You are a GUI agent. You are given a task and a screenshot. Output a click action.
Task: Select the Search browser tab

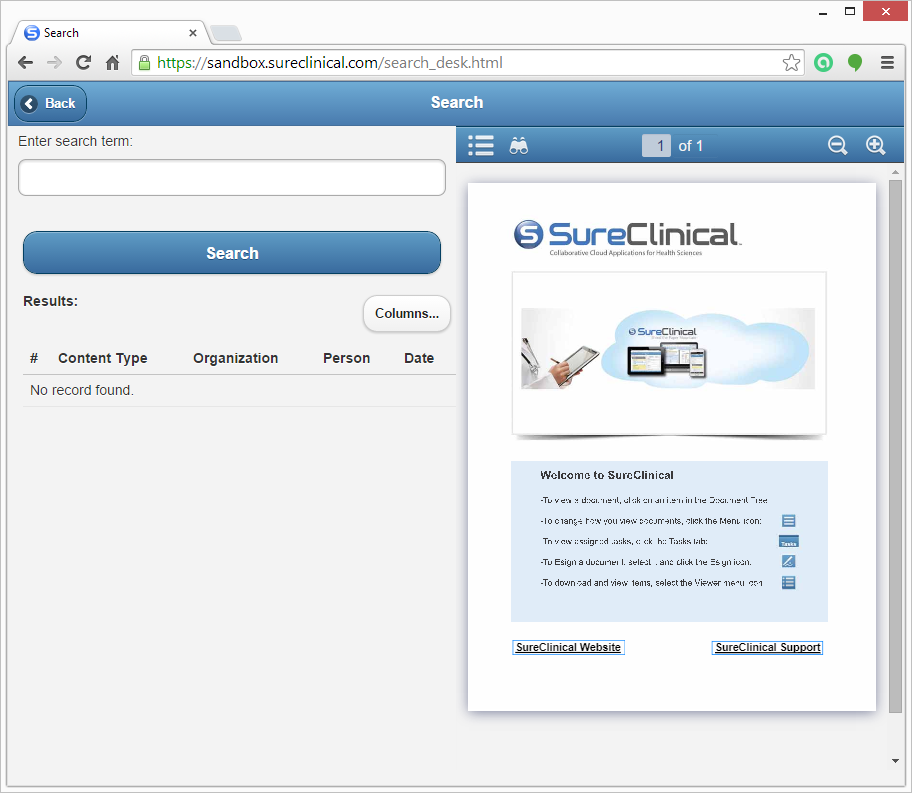111,33
